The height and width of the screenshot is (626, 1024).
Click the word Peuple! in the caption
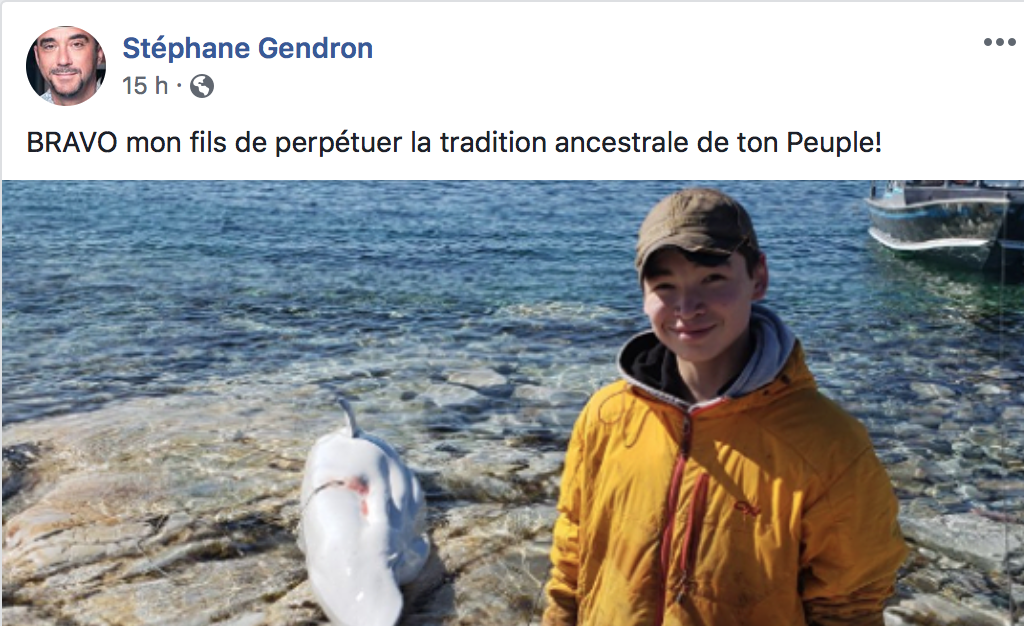834,142
